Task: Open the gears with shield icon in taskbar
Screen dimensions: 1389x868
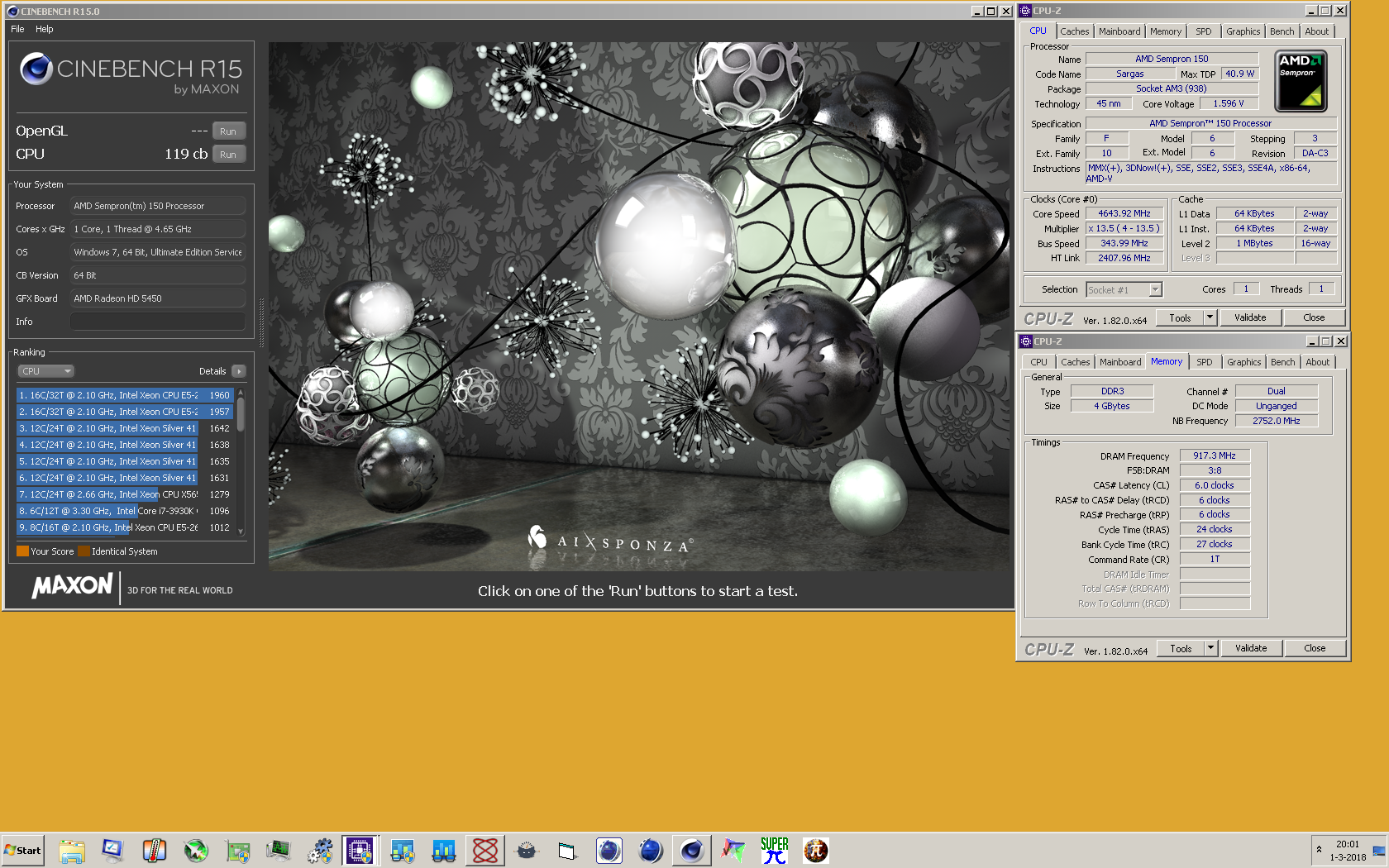Action: 320,851
